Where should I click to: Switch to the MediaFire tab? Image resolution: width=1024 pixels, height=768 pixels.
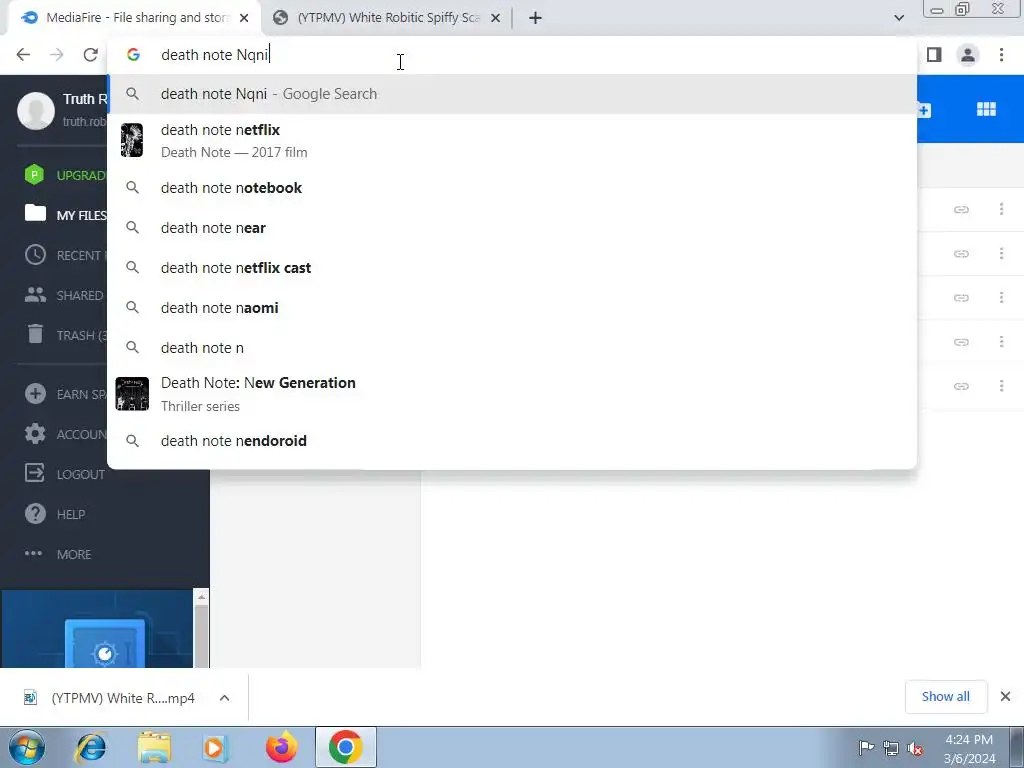tap(135, 18)
